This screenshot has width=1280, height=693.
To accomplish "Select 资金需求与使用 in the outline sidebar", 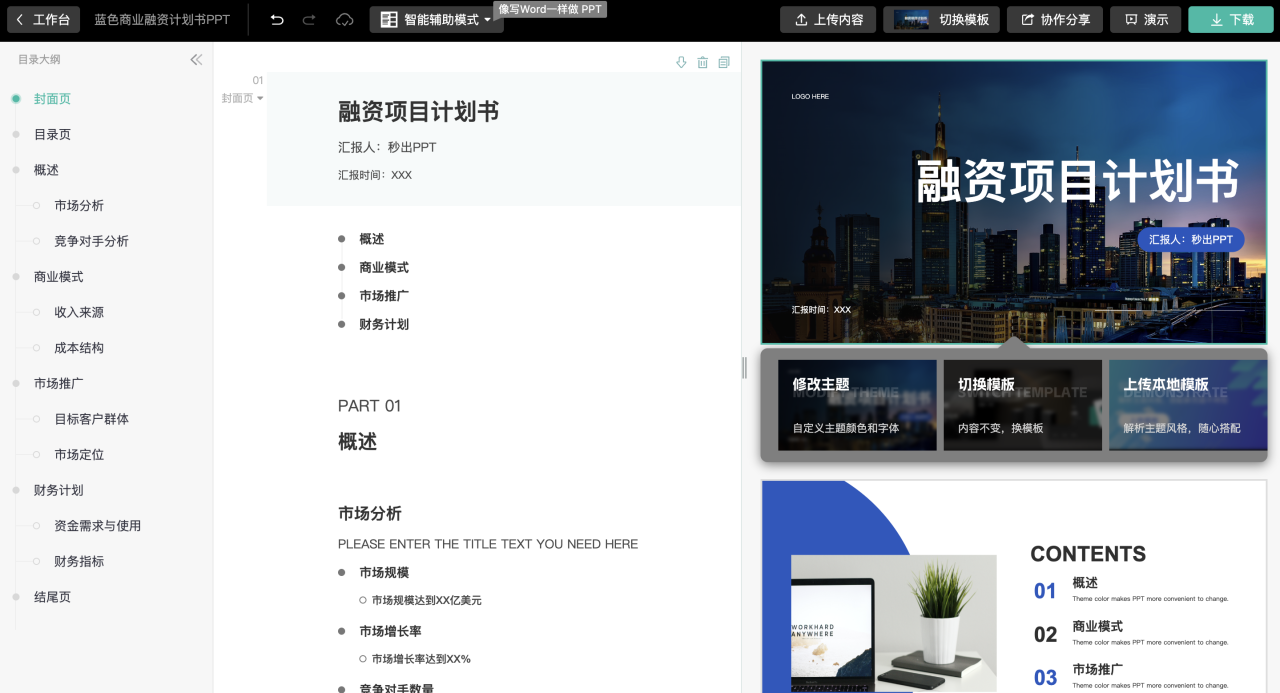I will pyautogui.click(x=97, y=526).
